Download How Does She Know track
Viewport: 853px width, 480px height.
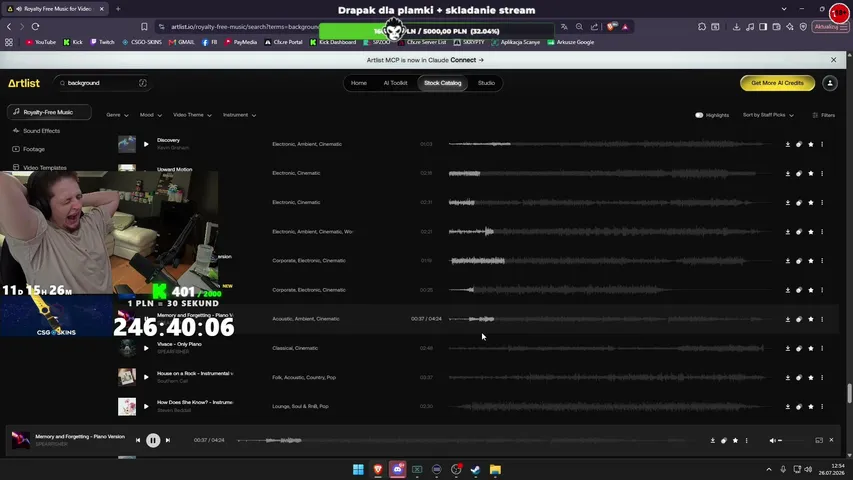click(x=787, y=407)
